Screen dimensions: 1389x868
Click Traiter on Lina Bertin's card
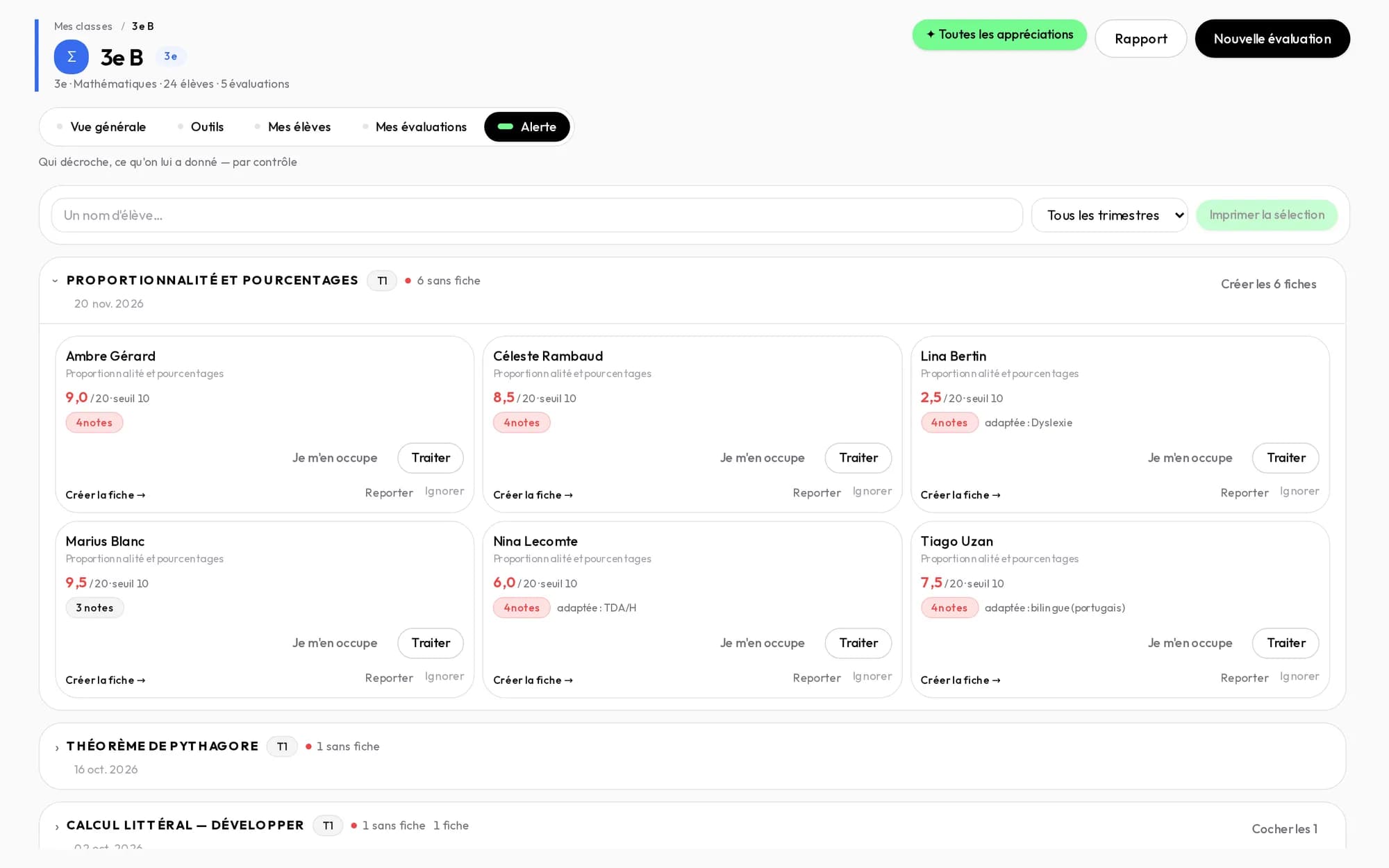pos(1286,458)
